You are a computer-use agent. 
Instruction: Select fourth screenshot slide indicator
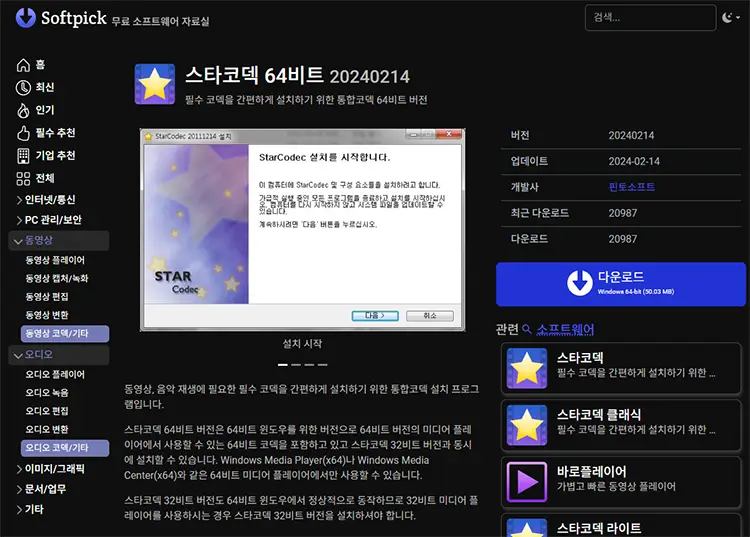(323, 365)
